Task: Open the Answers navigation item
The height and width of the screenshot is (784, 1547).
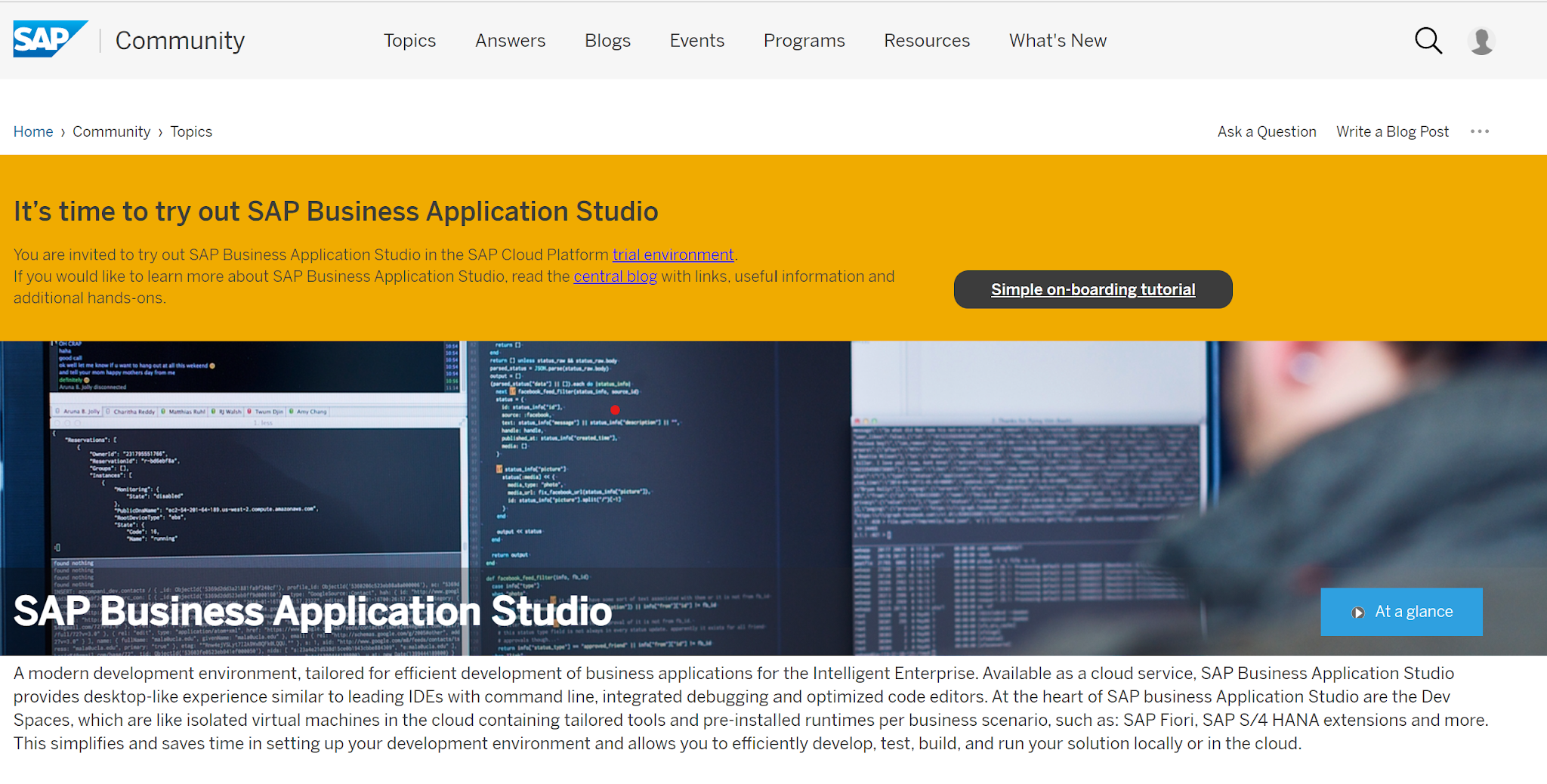Action: click(x=510, y=41)
